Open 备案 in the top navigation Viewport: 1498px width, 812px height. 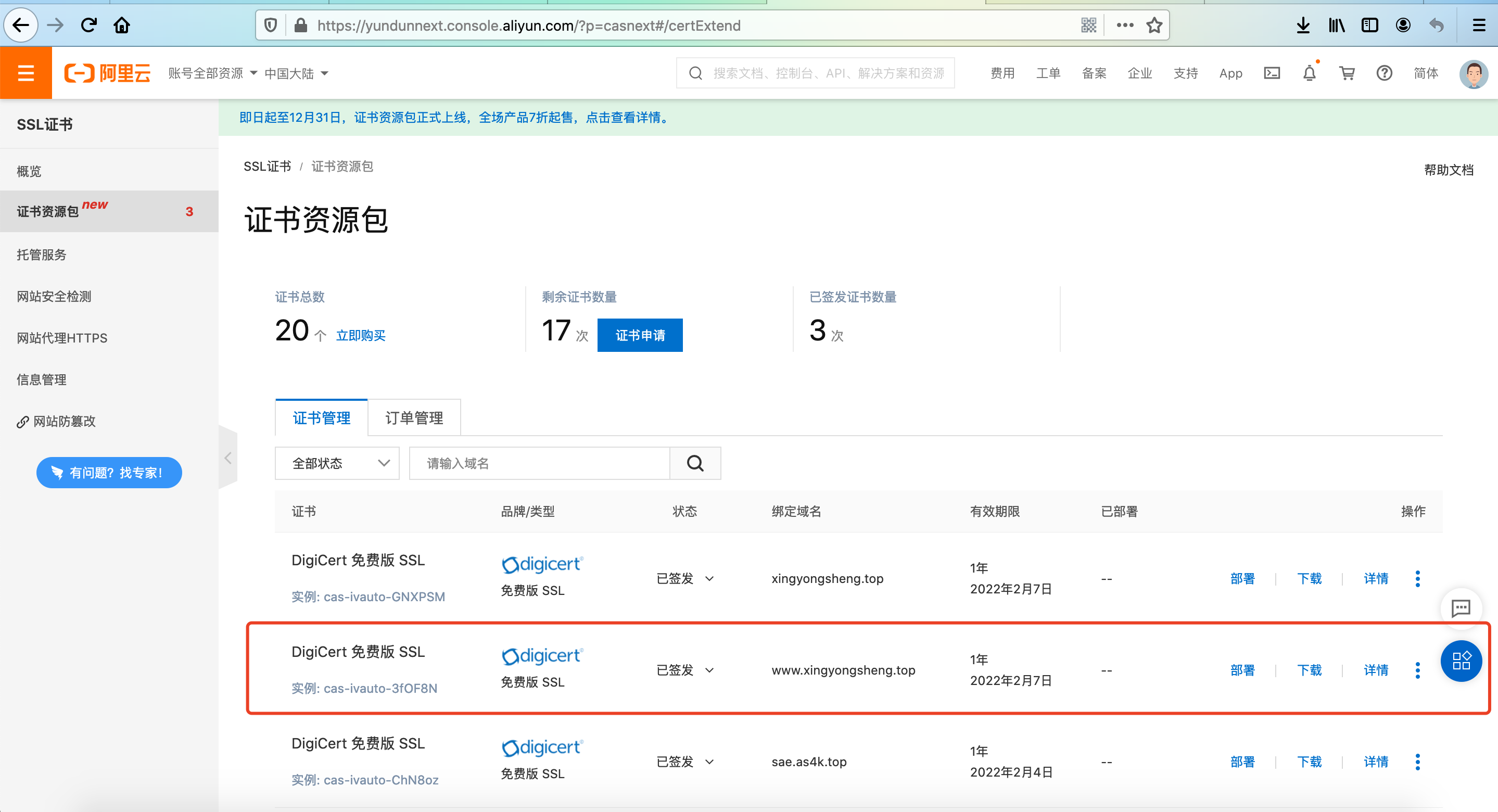click(x=1094, y=73)
